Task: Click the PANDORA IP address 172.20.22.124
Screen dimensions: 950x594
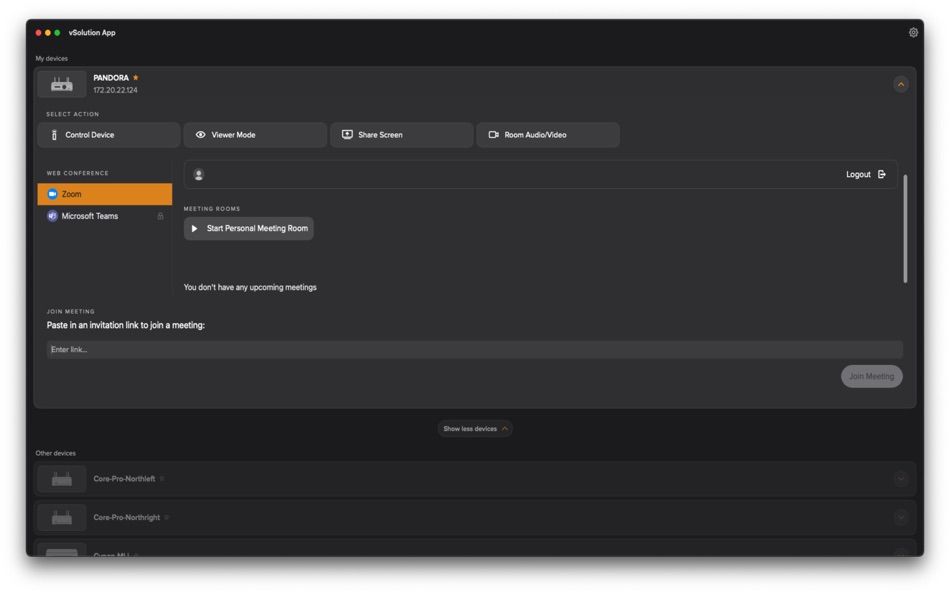Action: pos(115,90)
